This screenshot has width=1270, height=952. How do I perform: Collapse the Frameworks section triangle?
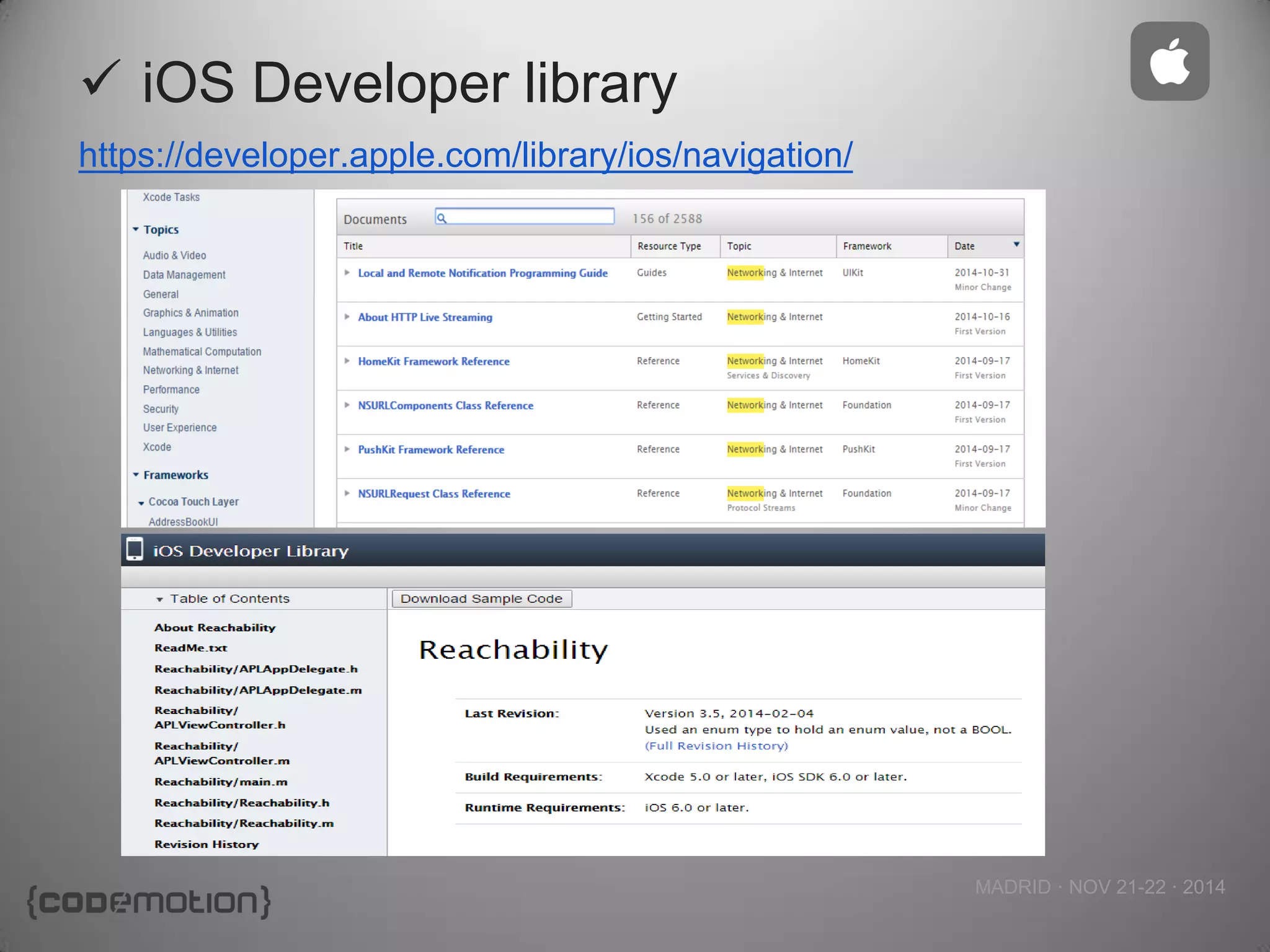click(x=136, y=475)
